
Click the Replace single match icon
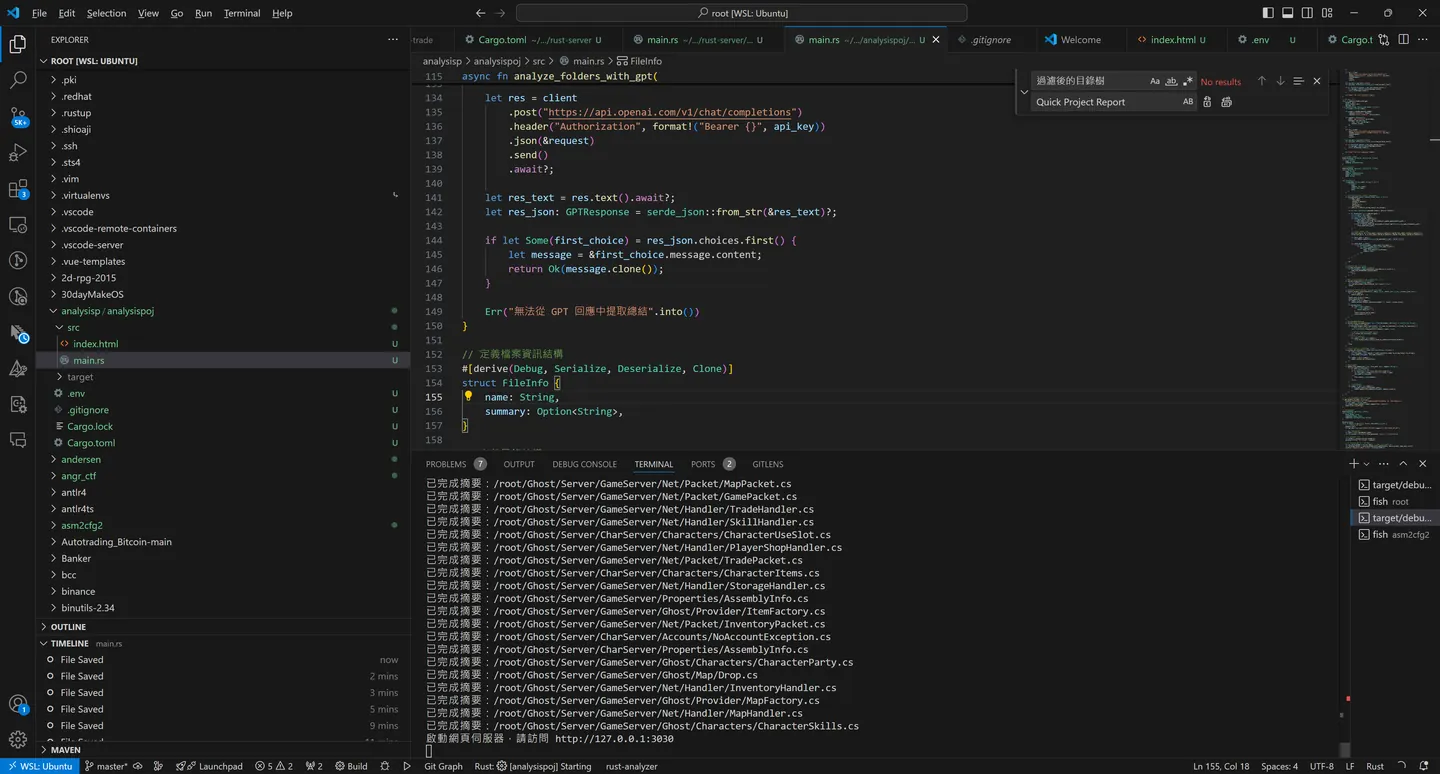tap(1207, 102)
